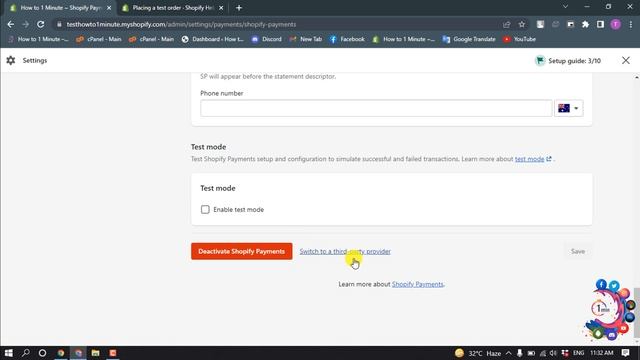
Task: Open Windows taskbar search
Action: point(26,353)
